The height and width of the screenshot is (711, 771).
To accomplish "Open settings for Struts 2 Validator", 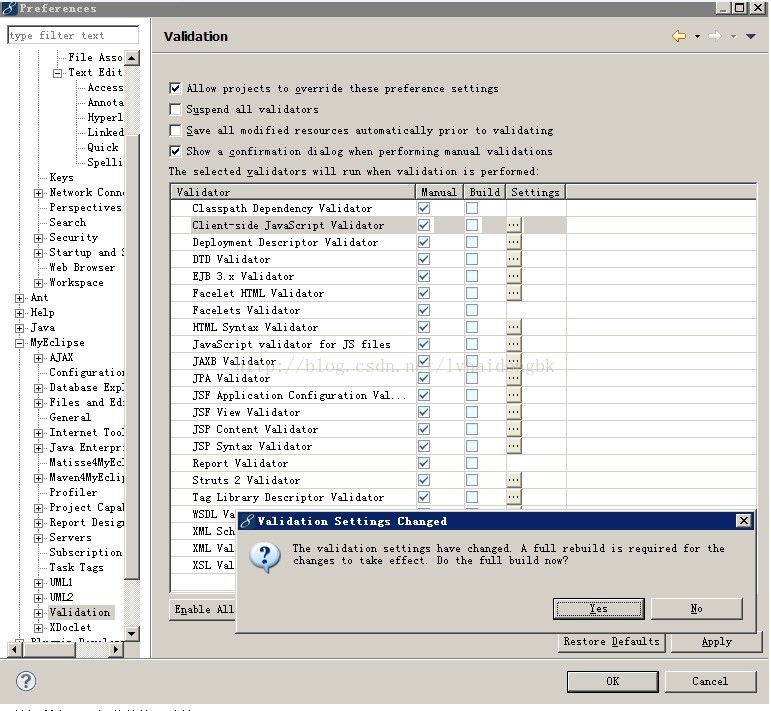I will 513,480.
